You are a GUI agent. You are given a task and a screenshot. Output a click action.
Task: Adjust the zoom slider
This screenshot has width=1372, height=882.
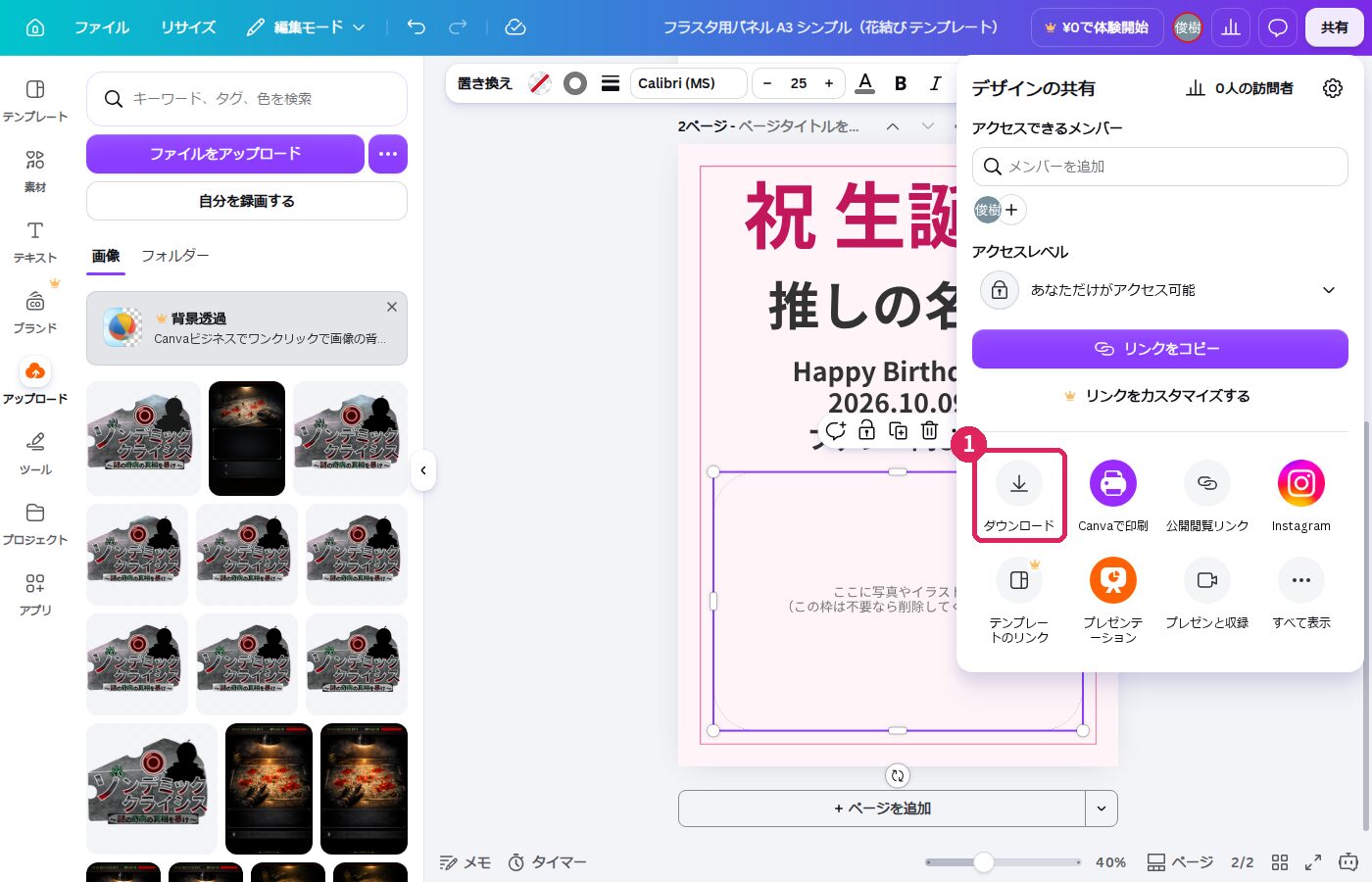984,862
